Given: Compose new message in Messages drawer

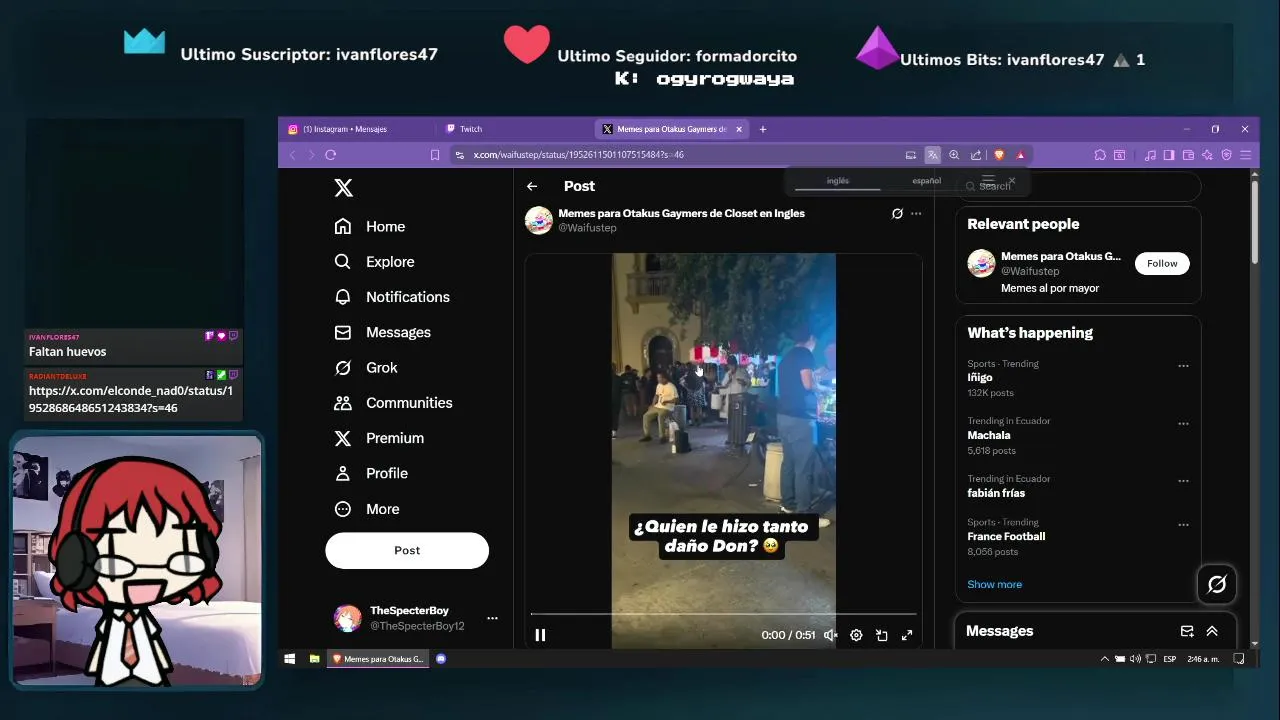Looking at the screenshot, I should pos(1187,632).
